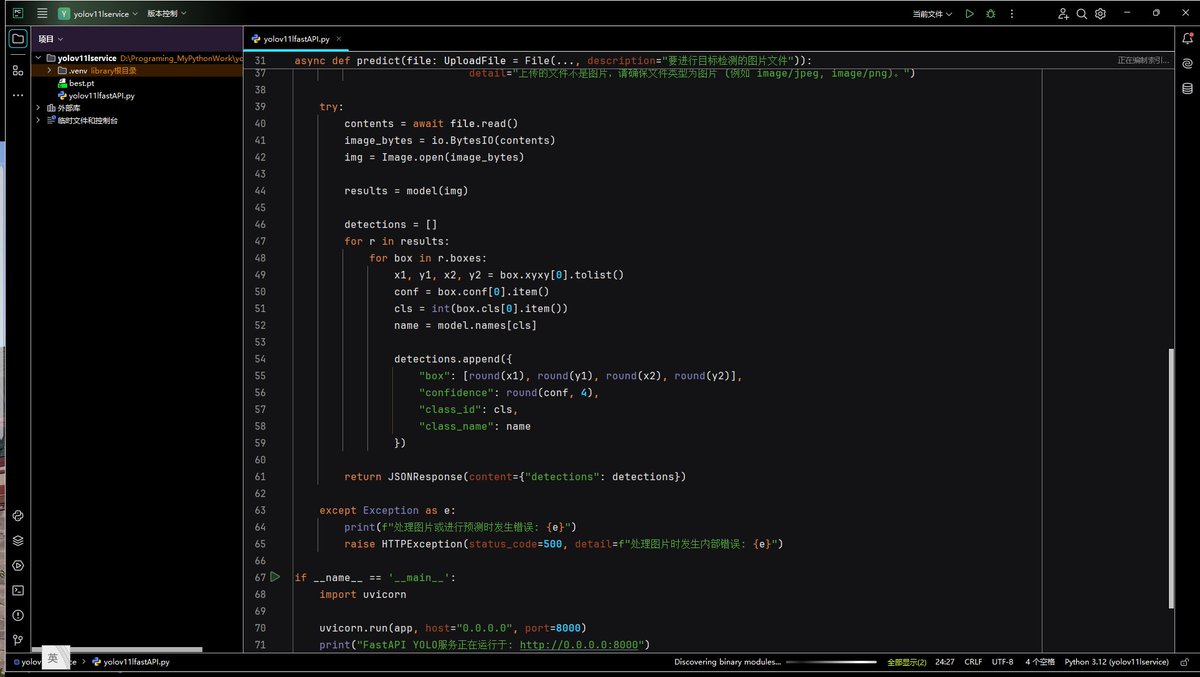The width and height of the screenshot is (1200, 677).
Task: Click the '正在编制索引...' indexing message
Action: point(1142,60)
